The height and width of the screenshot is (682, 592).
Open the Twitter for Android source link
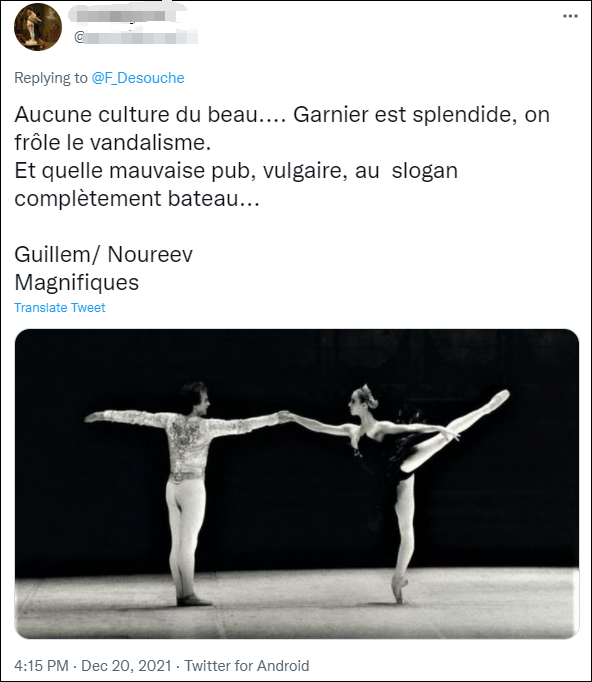point(247,665)
